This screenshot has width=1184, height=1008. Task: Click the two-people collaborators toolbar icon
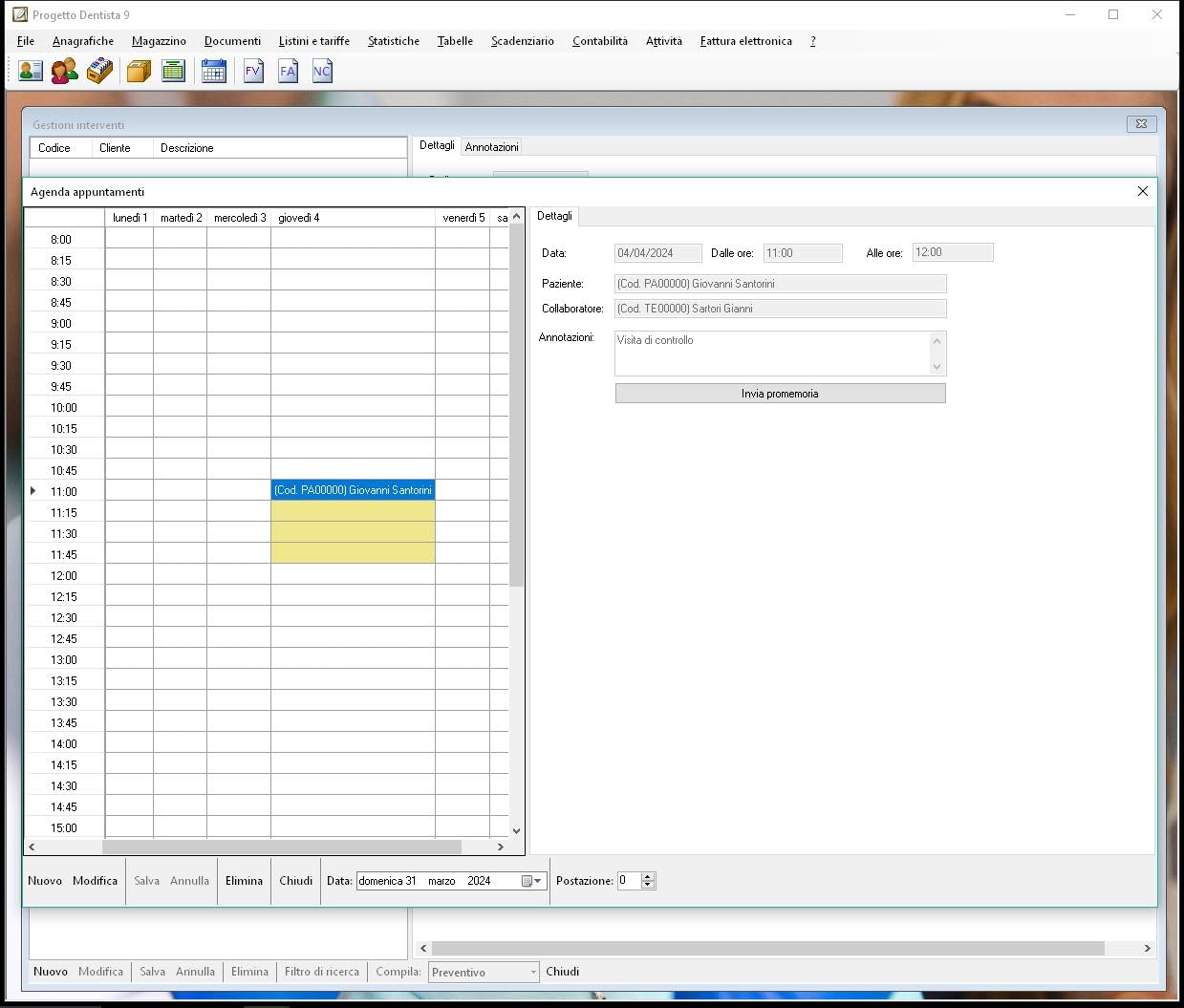[x=65, y=71]
